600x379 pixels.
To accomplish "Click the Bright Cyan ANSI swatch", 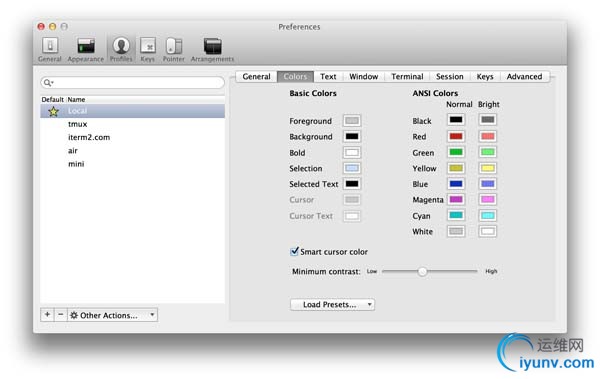I will coord(488,216).
